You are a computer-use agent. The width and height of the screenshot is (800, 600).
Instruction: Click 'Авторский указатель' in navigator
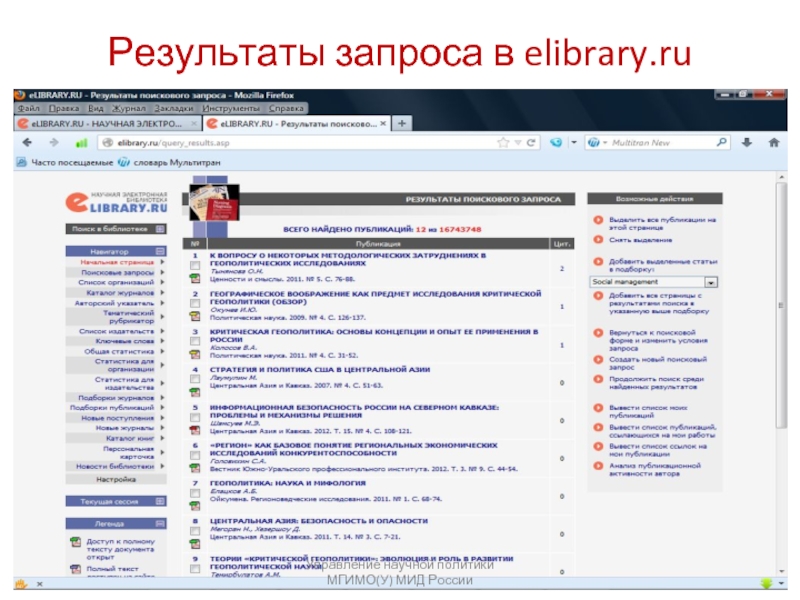(114, 303)
